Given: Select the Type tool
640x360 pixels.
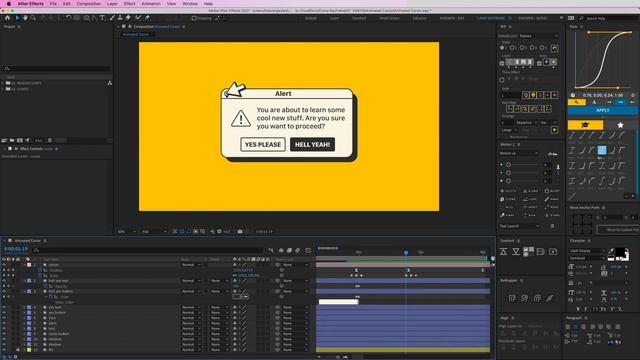Looking at the screenshot, I should pos(102,18).
